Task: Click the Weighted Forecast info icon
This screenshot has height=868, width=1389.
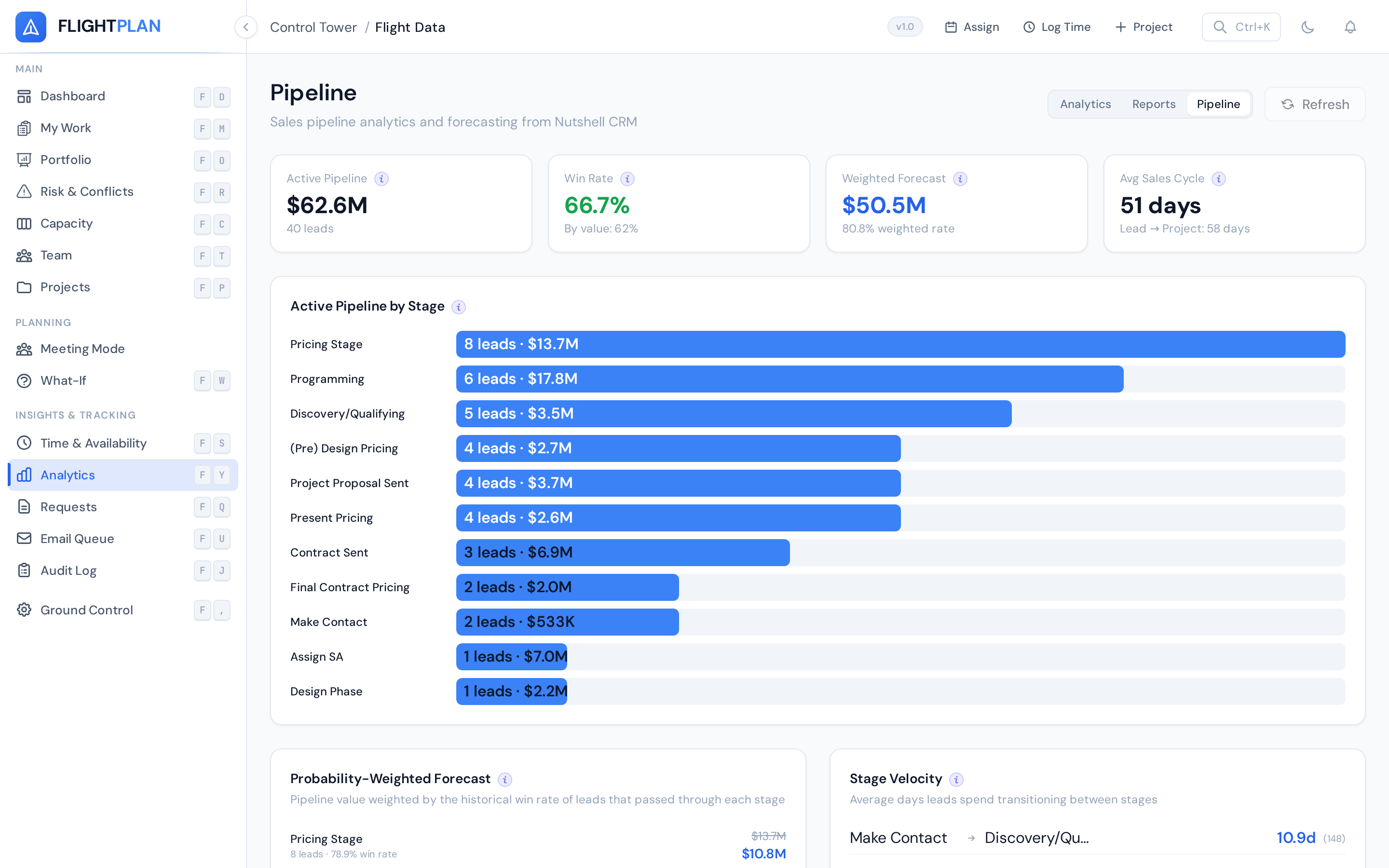Action: point(960,179)
